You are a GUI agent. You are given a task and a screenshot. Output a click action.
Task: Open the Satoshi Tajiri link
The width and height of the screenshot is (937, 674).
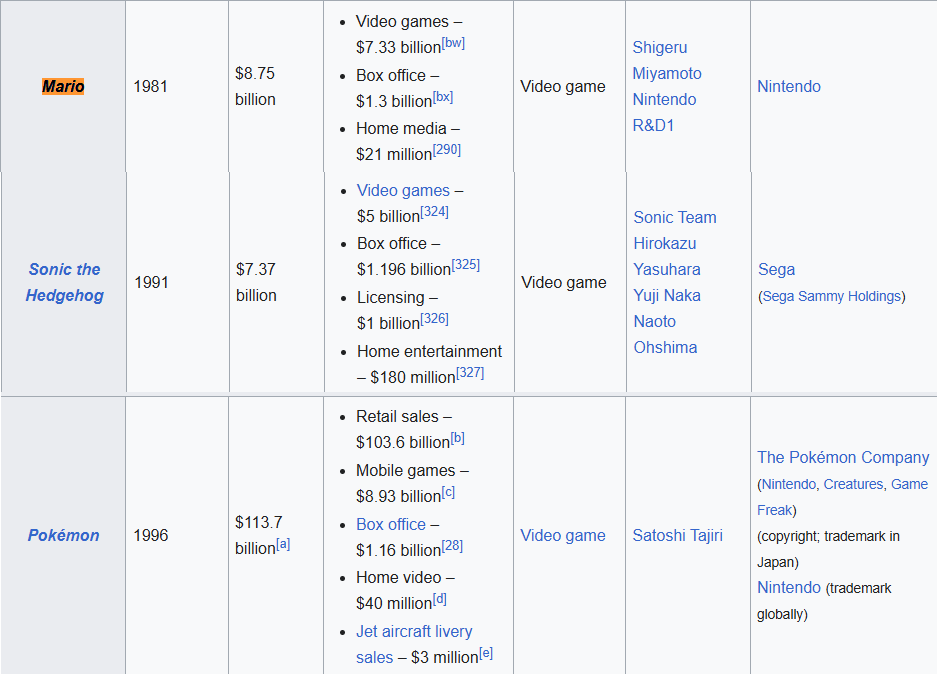(677, 535)
